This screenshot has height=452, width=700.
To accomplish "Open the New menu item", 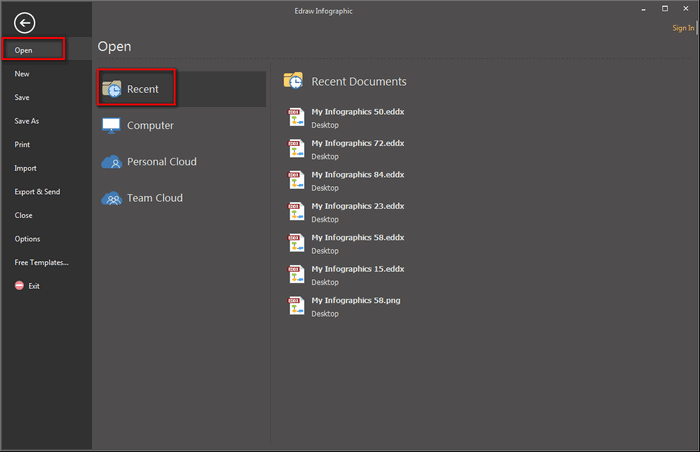I will [x=22, y=74].
